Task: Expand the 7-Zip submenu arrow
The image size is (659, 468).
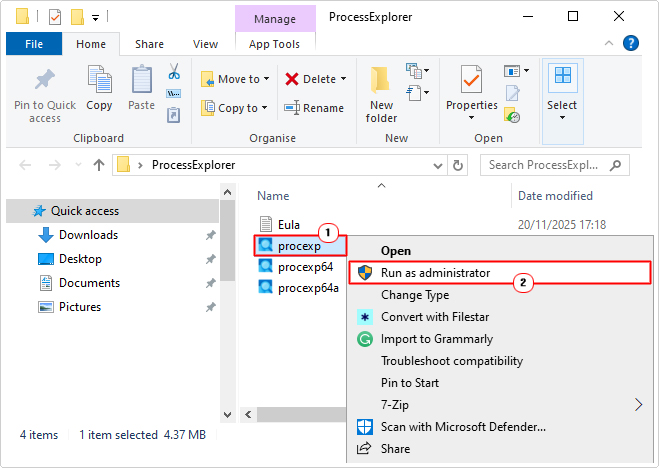Action: coord(638,405)
